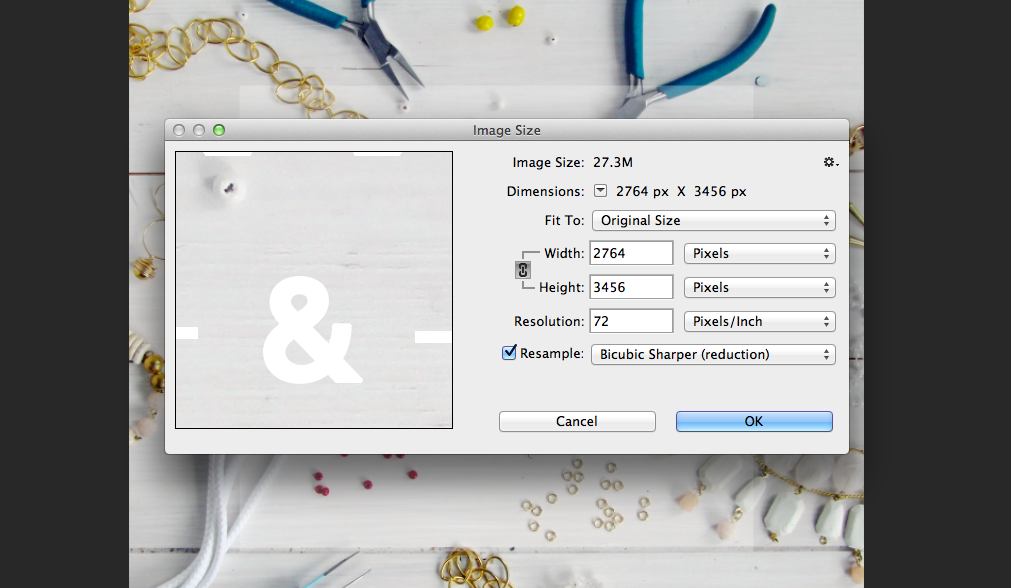This screenshot has height=588, width=1011.
Task: Open the Width units Pixels dropdown
Action: click(760, 253)
